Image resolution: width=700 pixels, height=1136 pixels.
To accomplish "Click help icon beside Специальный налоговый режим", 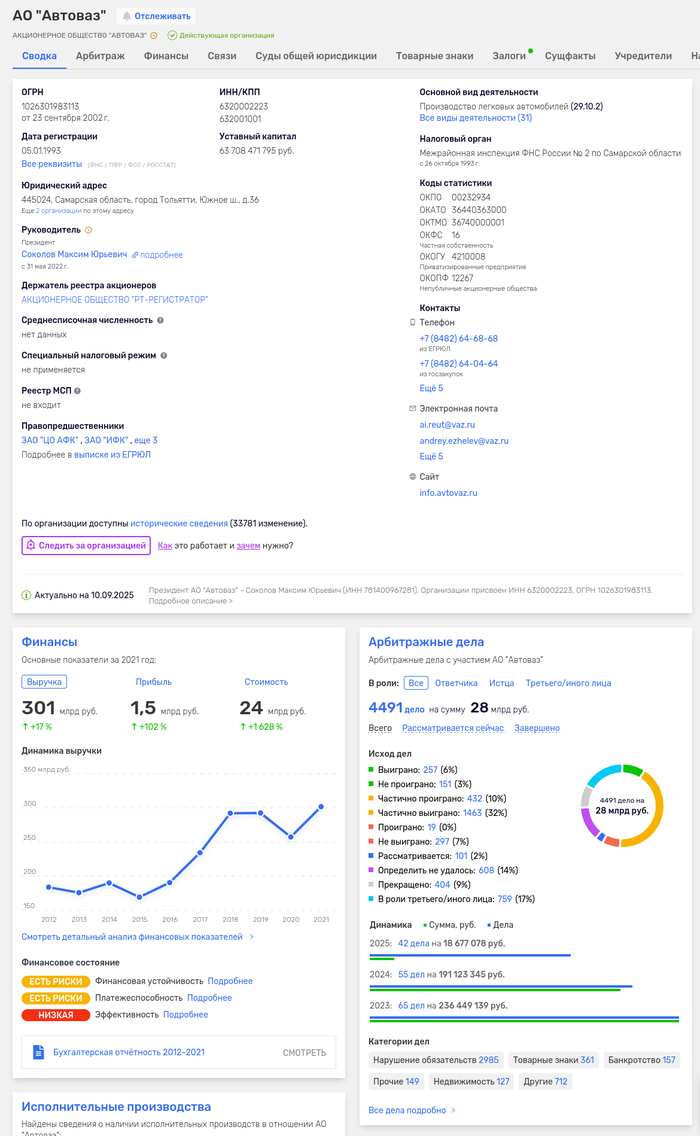I will click(x=164, y=355).
